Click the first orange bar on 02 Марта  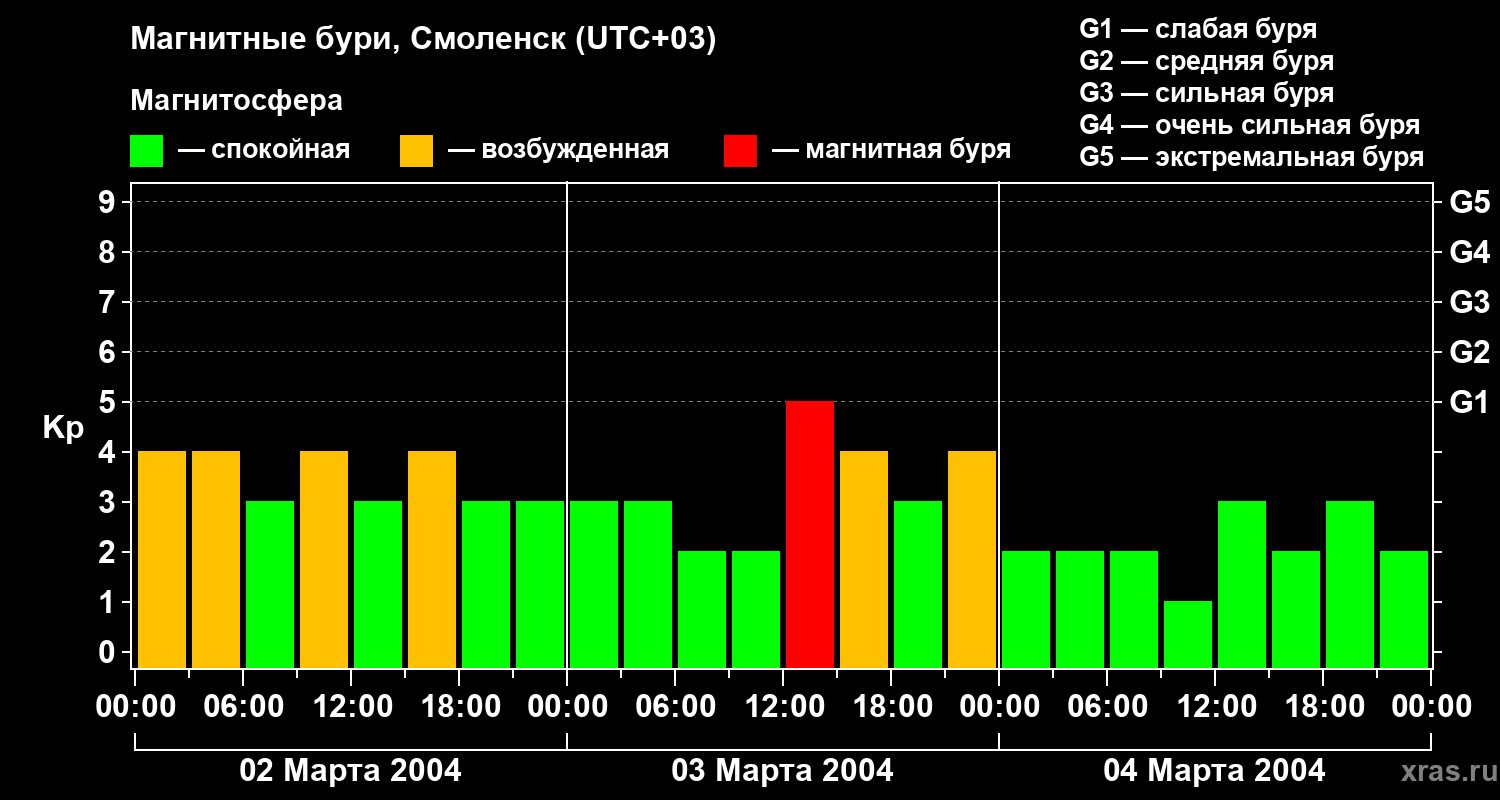pyautogui.click(x=162, y=559)
